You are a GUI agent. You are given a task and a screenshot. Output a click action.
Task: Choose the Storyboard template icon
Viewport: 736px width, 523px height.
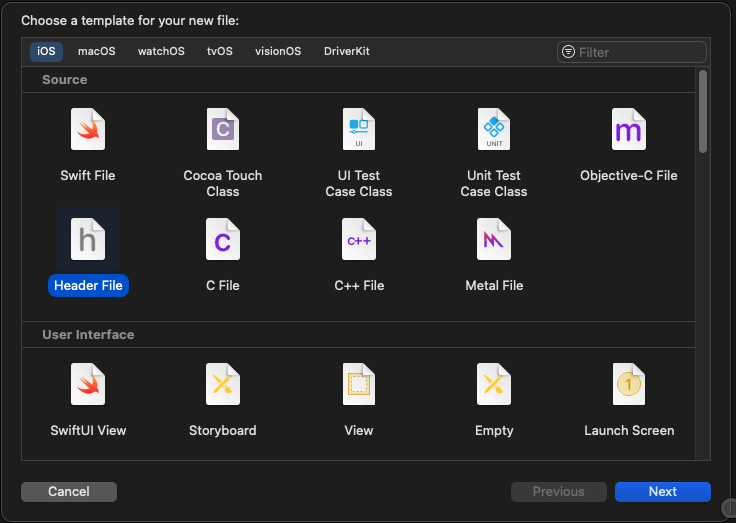(x=223, y=384)
